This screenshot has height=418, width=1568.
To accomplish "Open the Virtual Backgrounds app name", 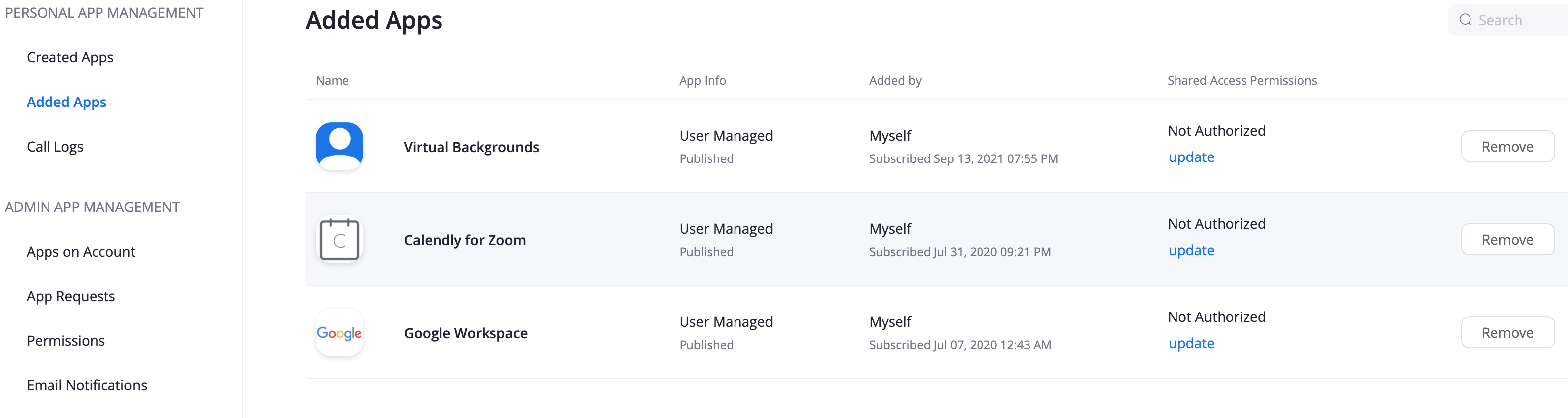I will (x=471, y=147).
